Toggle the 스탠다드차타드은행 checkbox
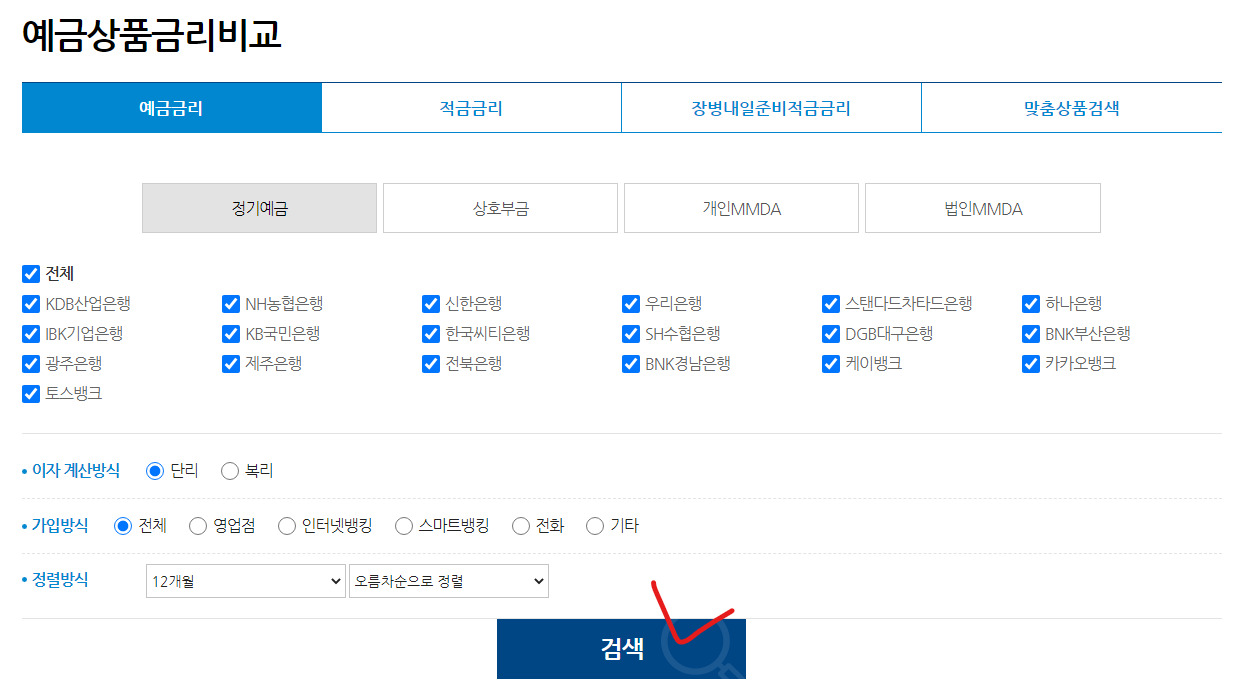 coord(831,304)
